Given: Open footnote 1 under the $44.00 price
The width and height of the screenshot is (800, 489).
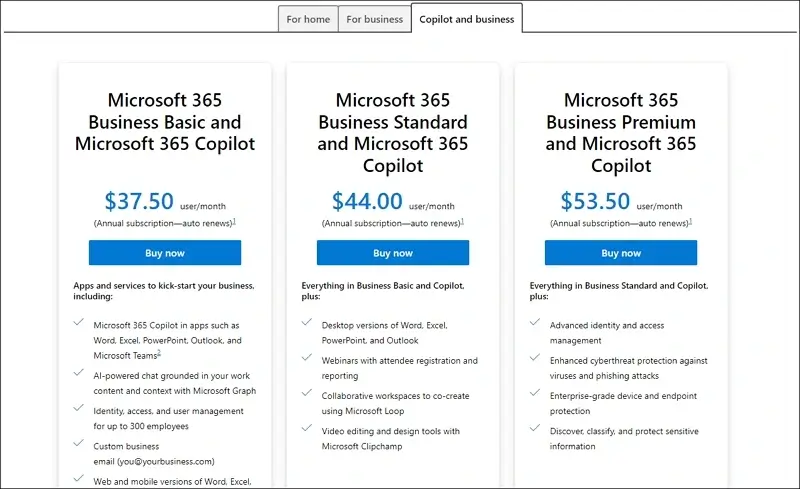Looking at the screenshot, I should point(462,221).
